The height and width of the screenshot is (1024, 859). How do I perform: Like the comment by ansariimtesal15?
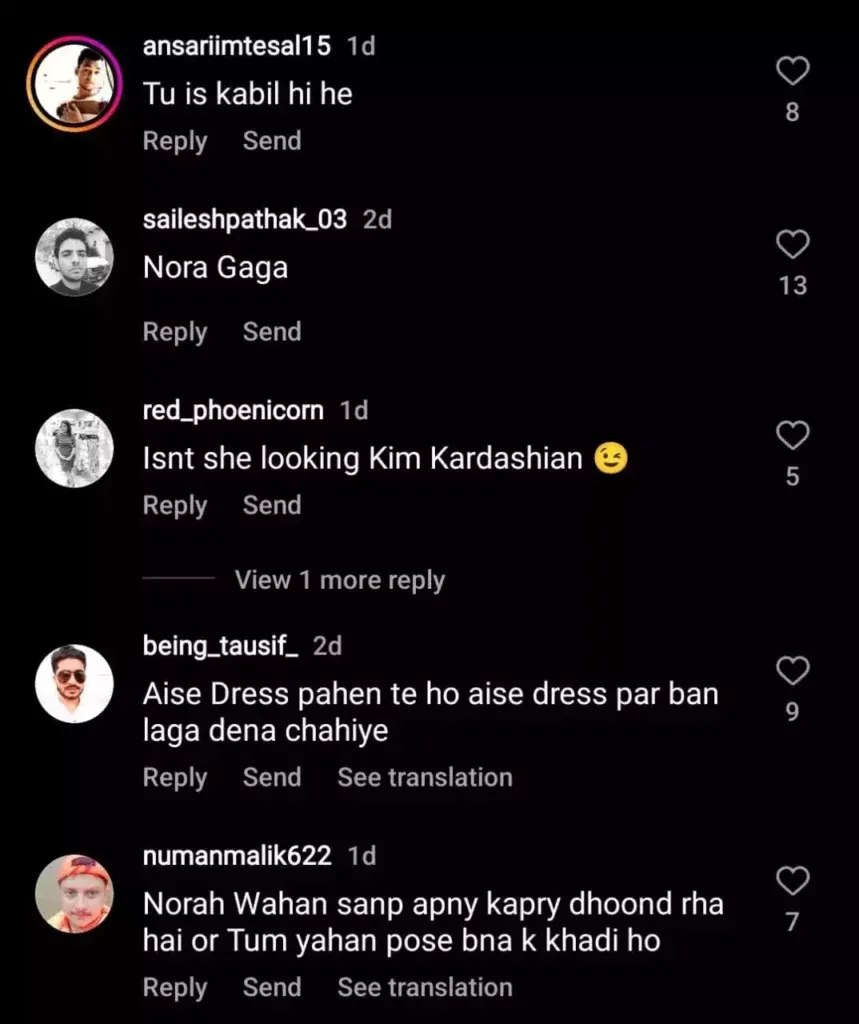tap(792, 70)
